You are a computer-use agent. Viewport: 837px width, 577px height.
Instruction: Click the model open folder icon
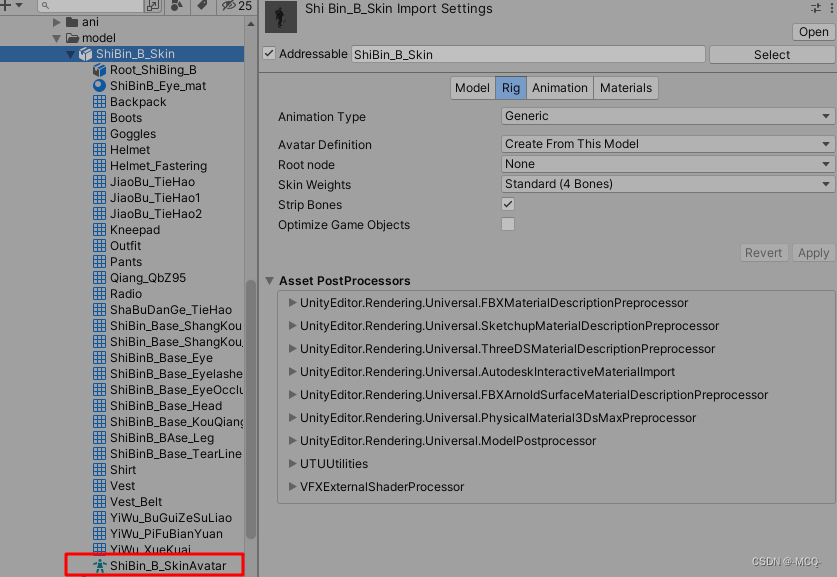tap(72, 38)
